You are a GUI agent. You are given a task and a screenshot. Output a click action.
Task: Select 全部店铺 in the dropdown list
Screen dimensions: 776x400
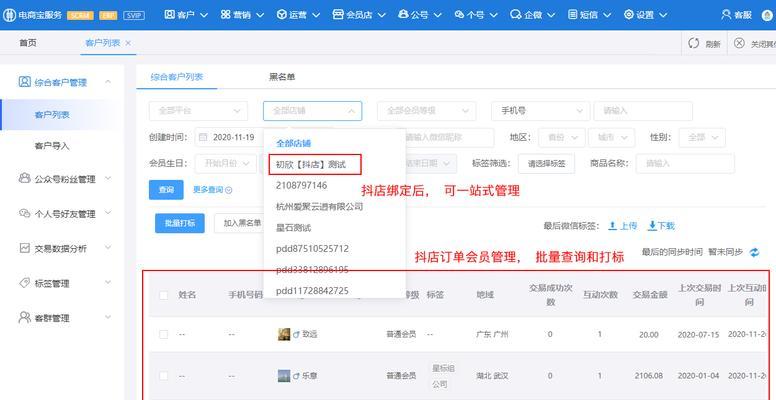tap(335, 144)
